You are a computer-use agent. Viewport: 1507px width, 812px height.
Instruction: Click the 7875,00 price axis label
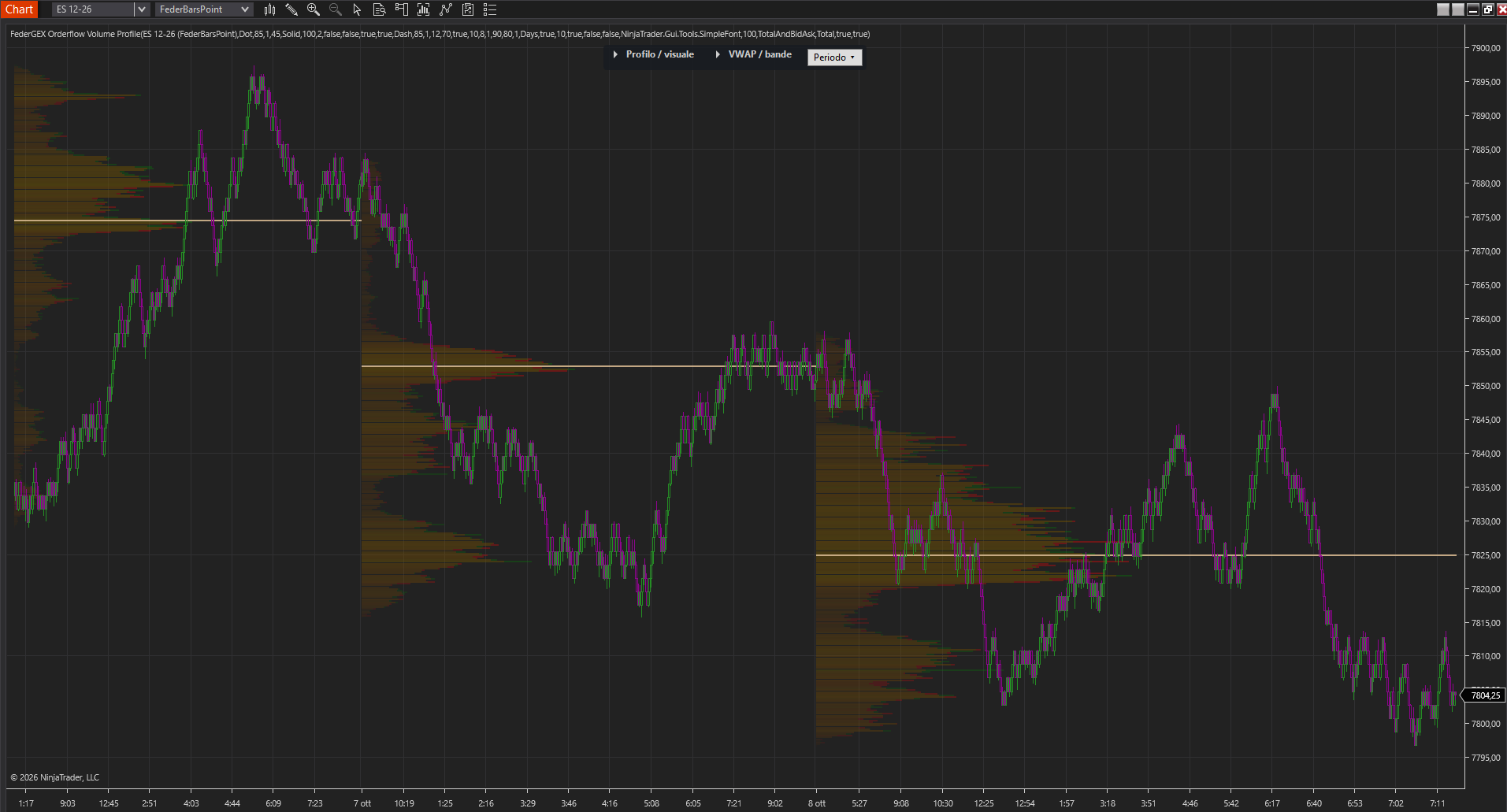click(1486, 217)
